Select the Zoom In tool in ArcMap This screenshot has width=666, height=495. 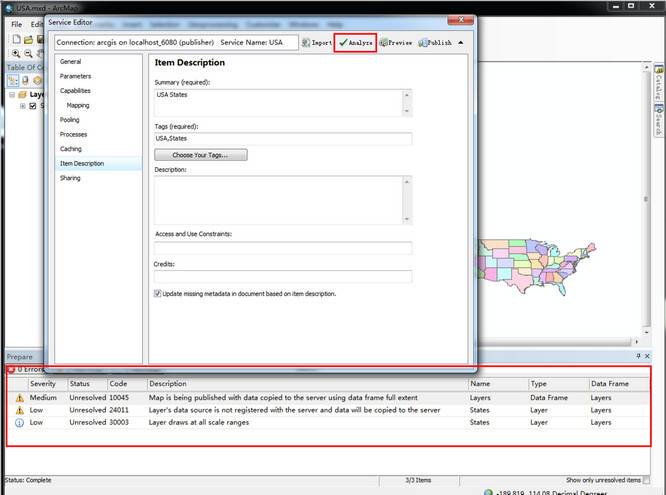point(16,54)
